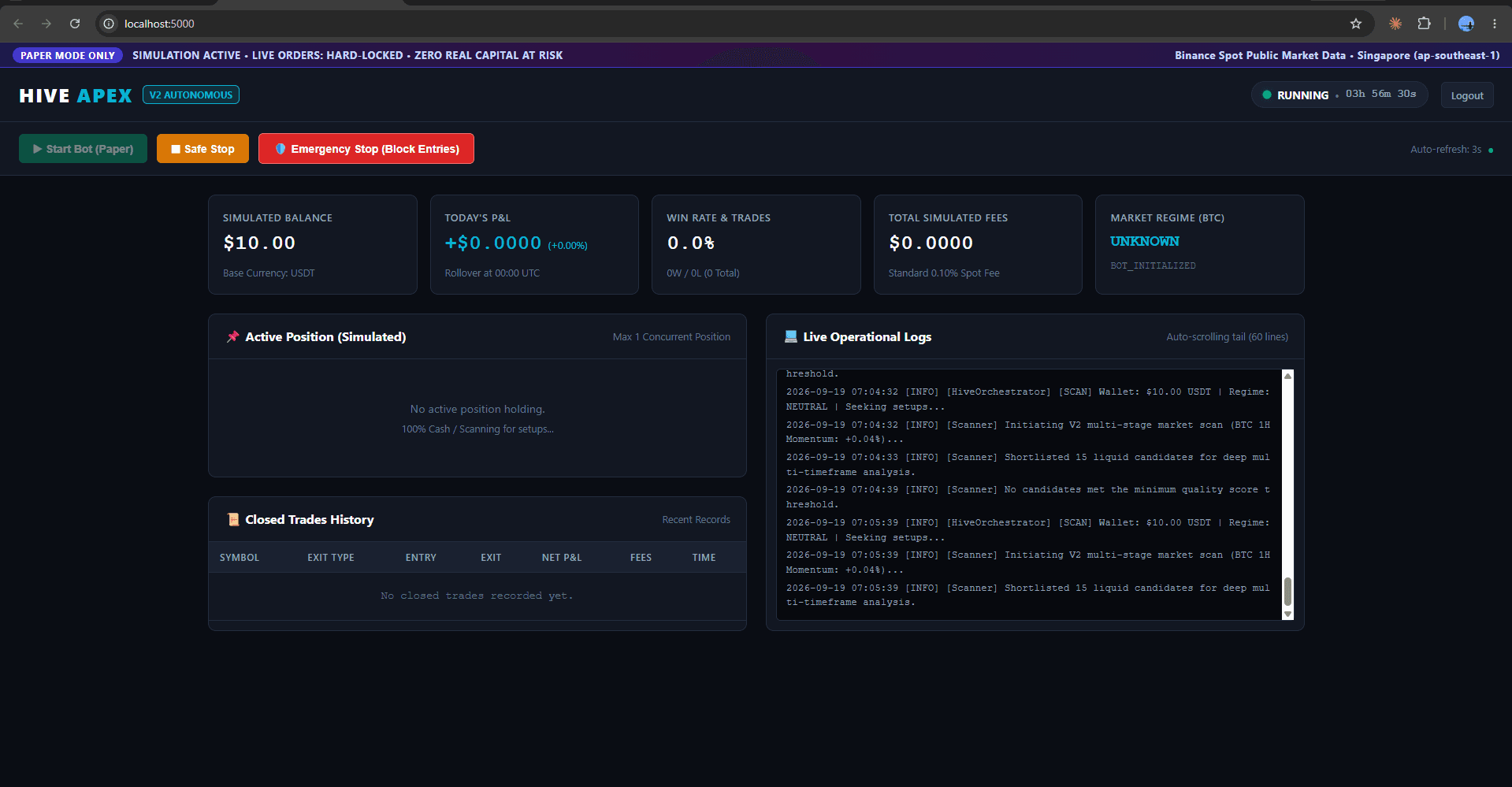Image resolution: width=1512 pixels, height=787 pixels.
Task: Click the HIVE APEX logo text
Action: tap(76, 95)
